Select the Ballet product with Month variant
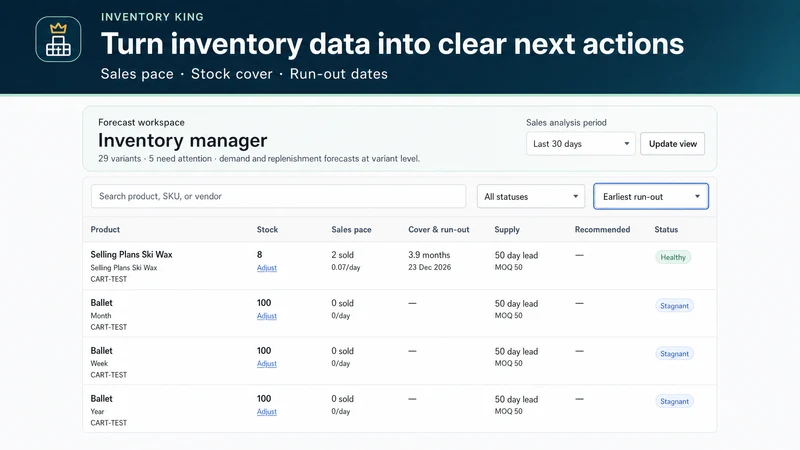Screen dimensions: 800x450 point(102,303)
